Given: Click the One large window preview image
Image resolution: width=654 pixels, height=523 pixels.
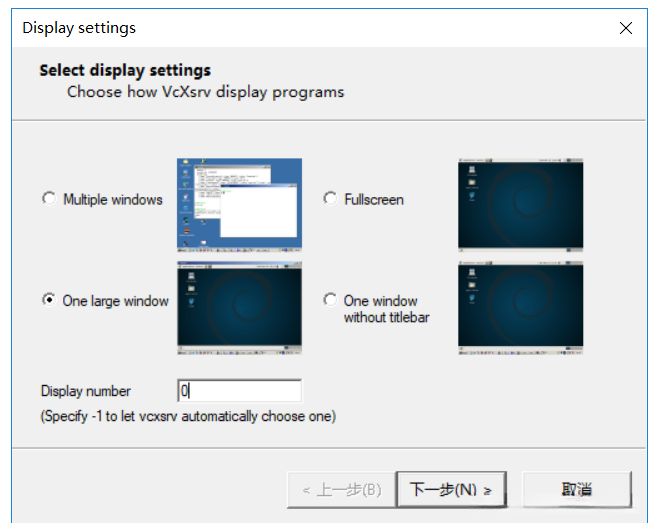Looking at the screenshot, I should point(239,308).
